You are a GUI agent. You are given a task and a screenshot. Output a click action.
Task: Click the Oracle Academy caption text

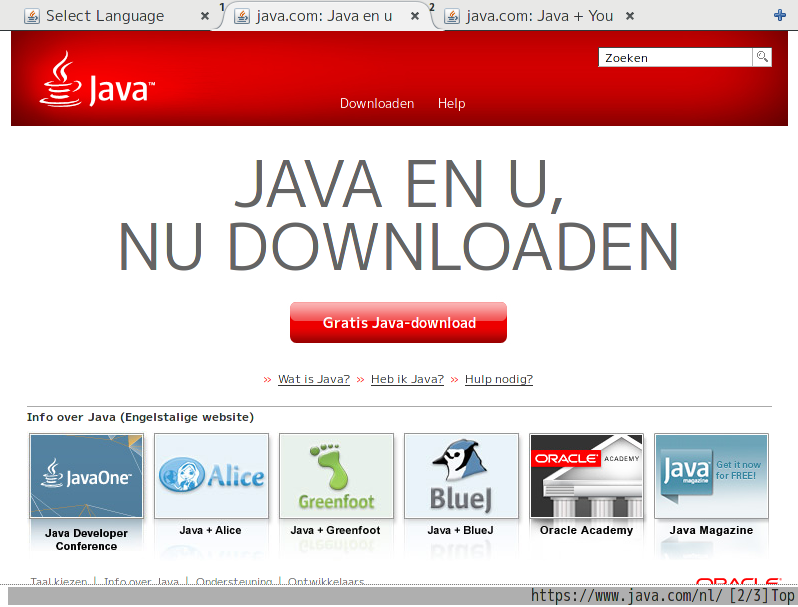(586, 530)
